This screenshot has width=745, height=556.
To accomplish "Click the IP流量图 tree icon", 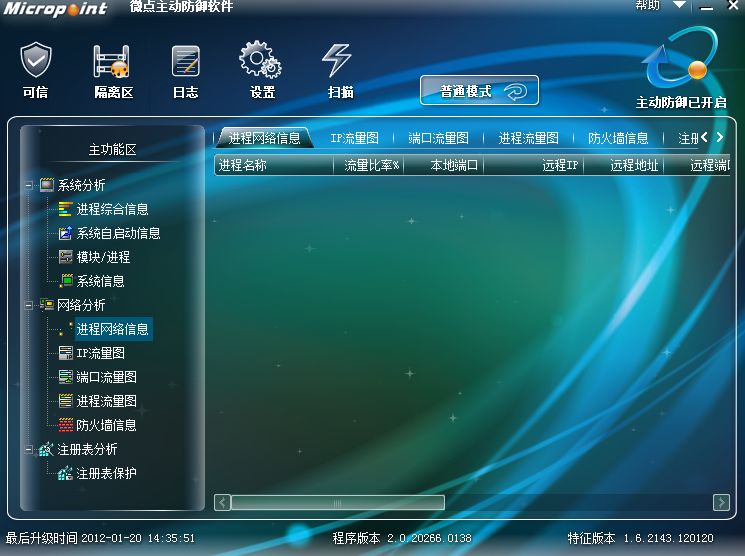I will coord(65,353).
